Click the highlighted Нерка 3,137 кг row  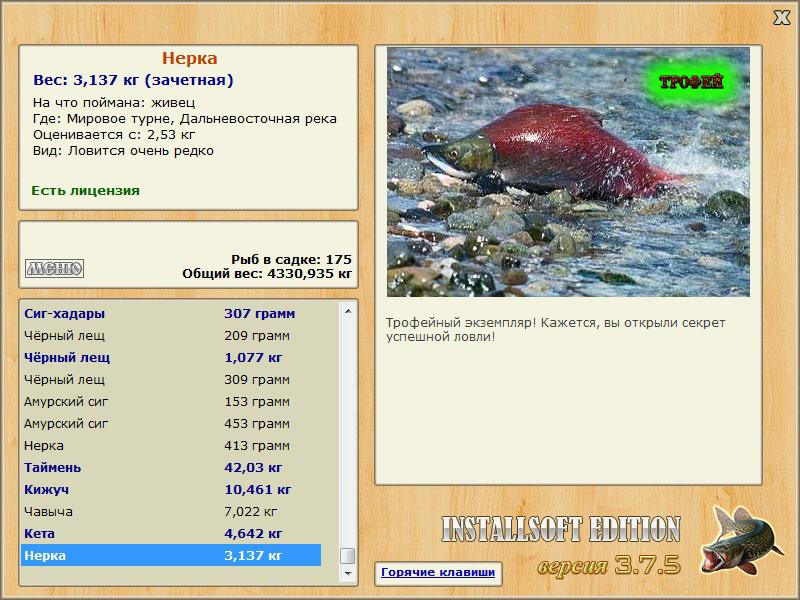click(x=171, y=555)
